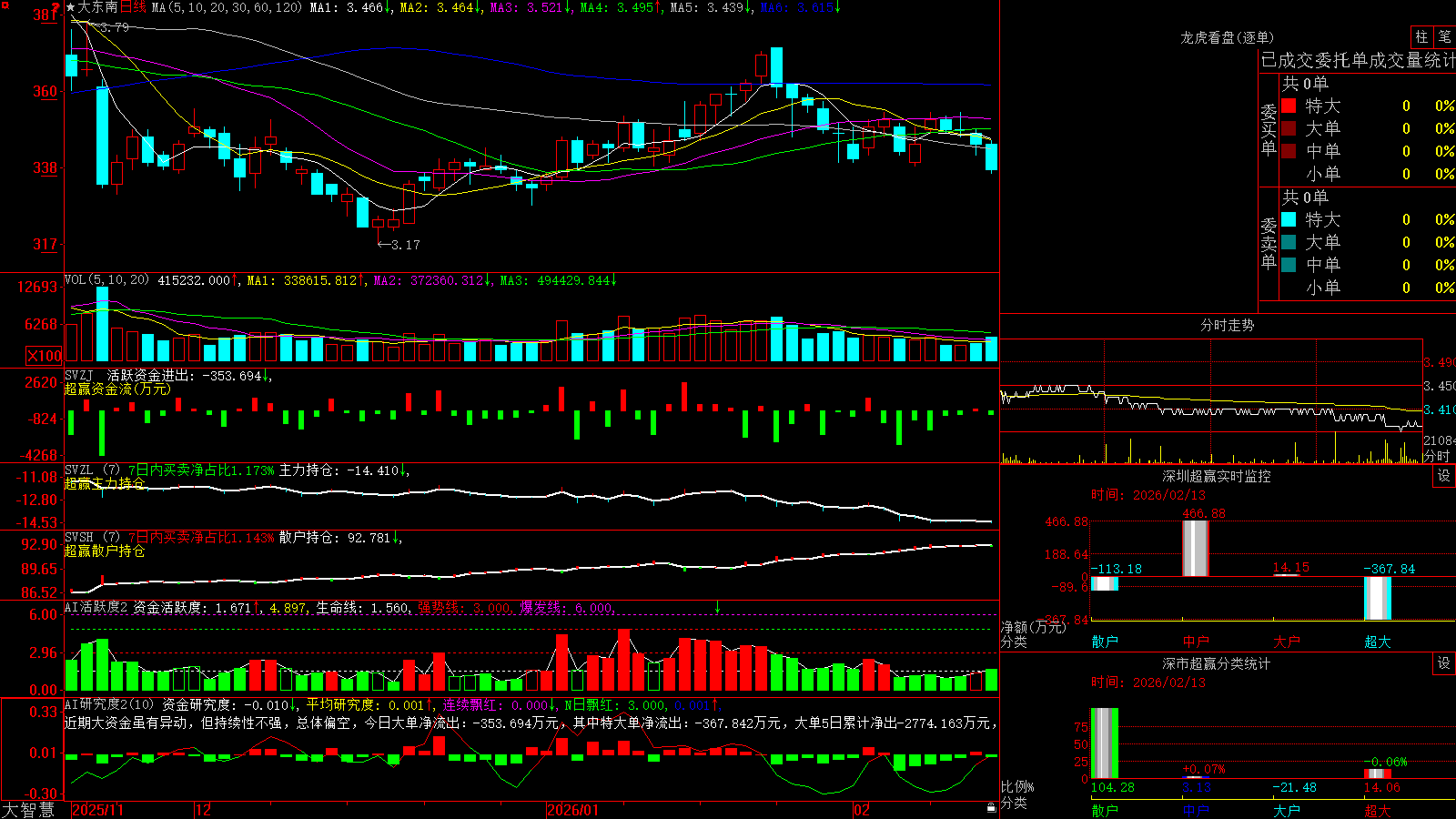This screenshot has height=819, width=1456.
Task: Click the 02 month timeline marker
Action: pyautogui.click(x=861, y=810)
